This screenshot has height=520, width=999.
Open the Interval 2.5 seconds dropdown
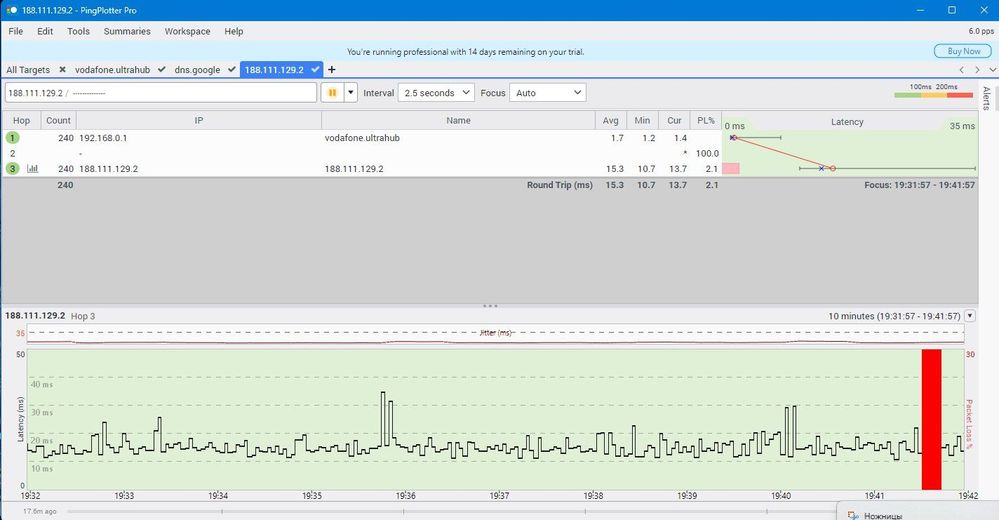tap(436, 92)
